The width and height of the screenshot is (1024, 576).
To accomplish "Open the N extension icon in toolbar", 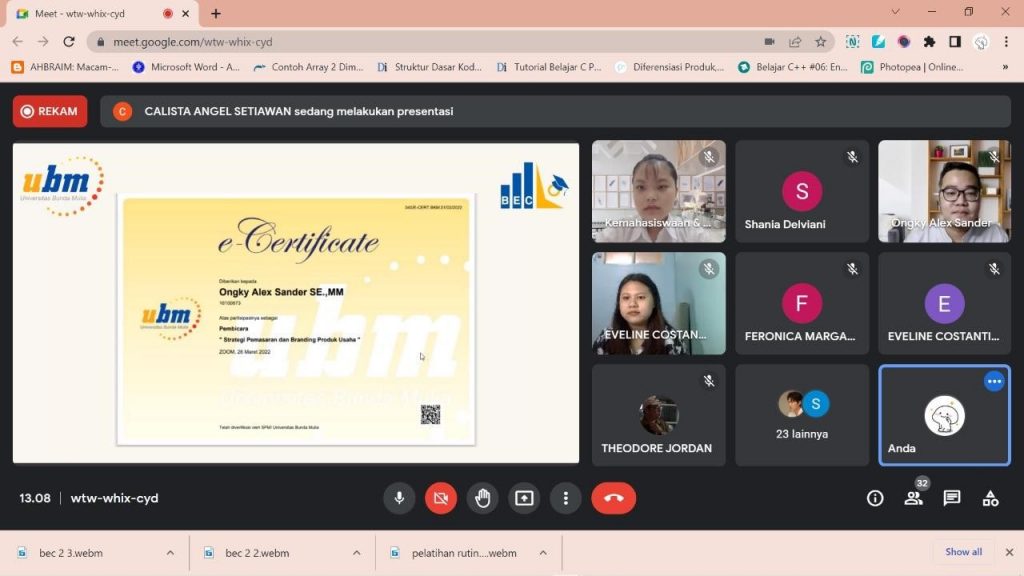I will tap(852, 42).
